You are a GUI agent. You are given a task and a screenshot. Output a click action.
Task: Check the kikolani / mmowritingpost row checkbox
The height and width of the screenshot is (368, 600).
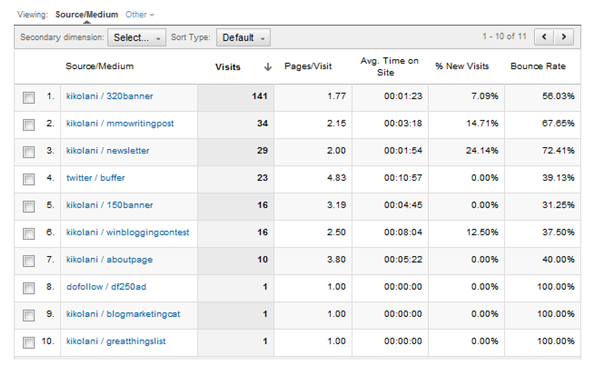29,125
